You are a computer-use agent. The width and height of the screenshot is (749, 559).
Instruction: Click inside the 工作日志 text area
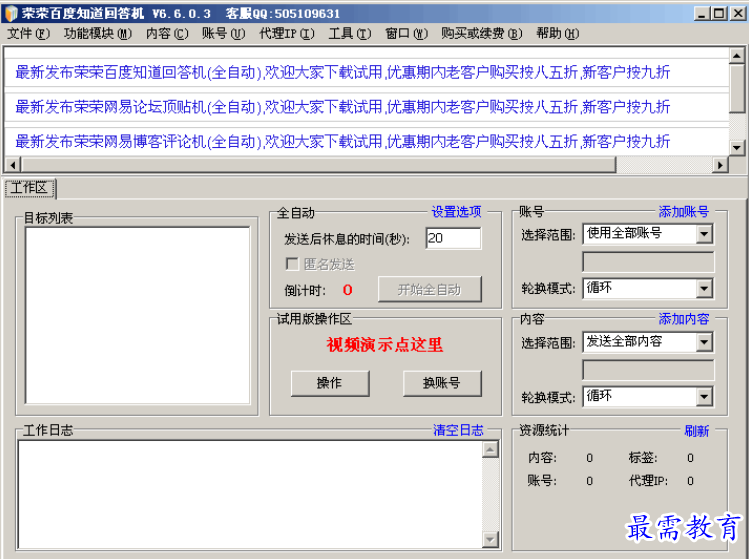click(x=250, y=494)
